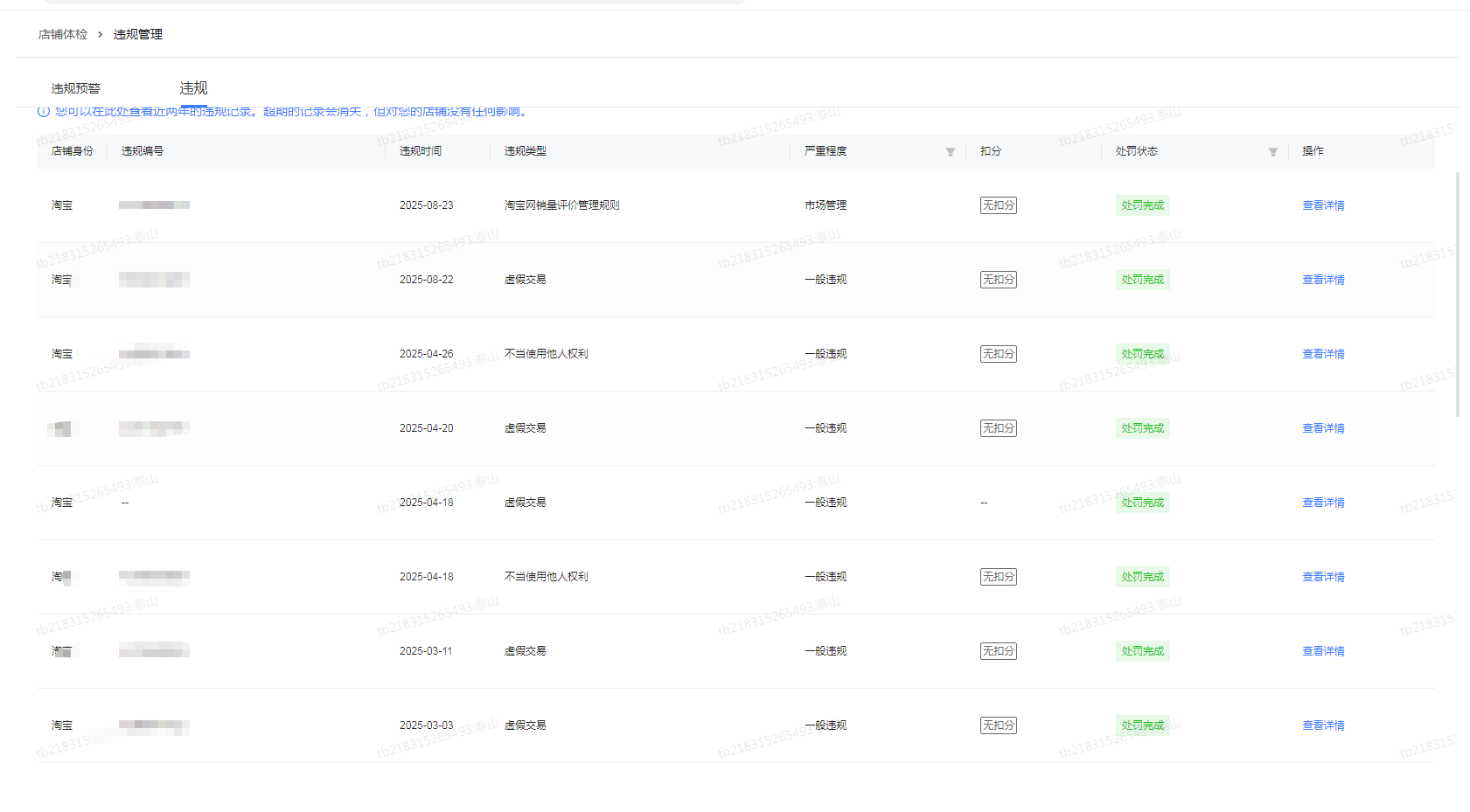
Task: View details of 2025-03-11 violation
Action: pyautogui.click(x=1323, y=651)
